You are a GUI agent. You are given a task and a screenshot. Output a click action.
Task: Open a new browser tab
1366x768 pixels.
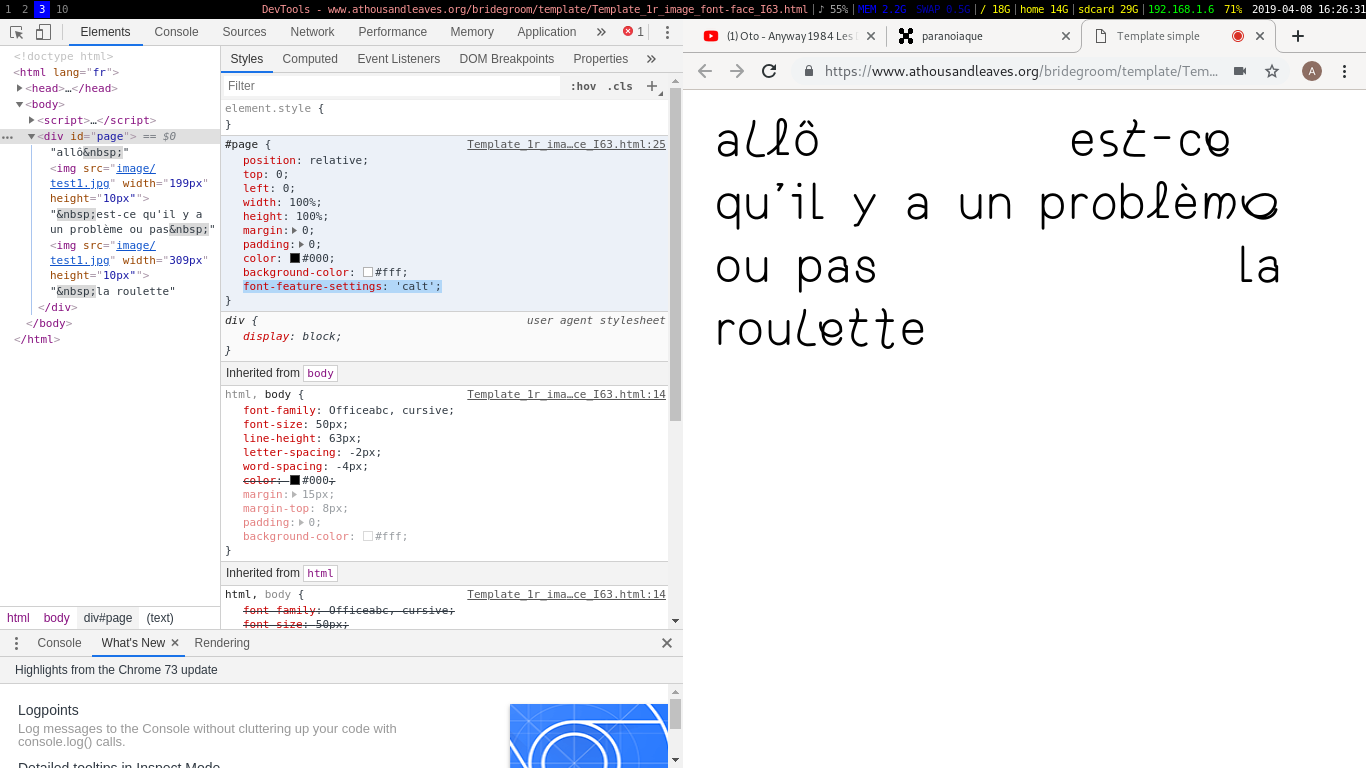pos(1298,36)
